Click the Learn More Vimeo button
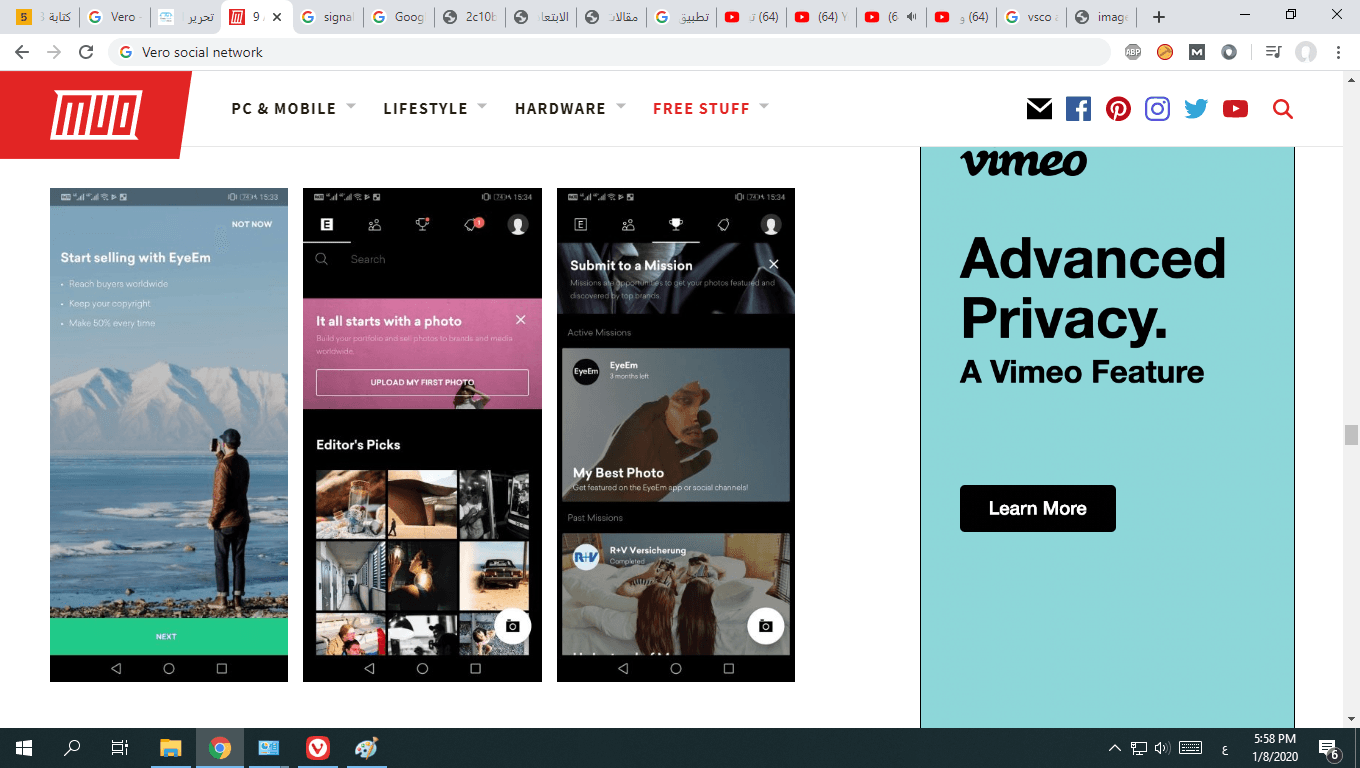 (1037, 508)
